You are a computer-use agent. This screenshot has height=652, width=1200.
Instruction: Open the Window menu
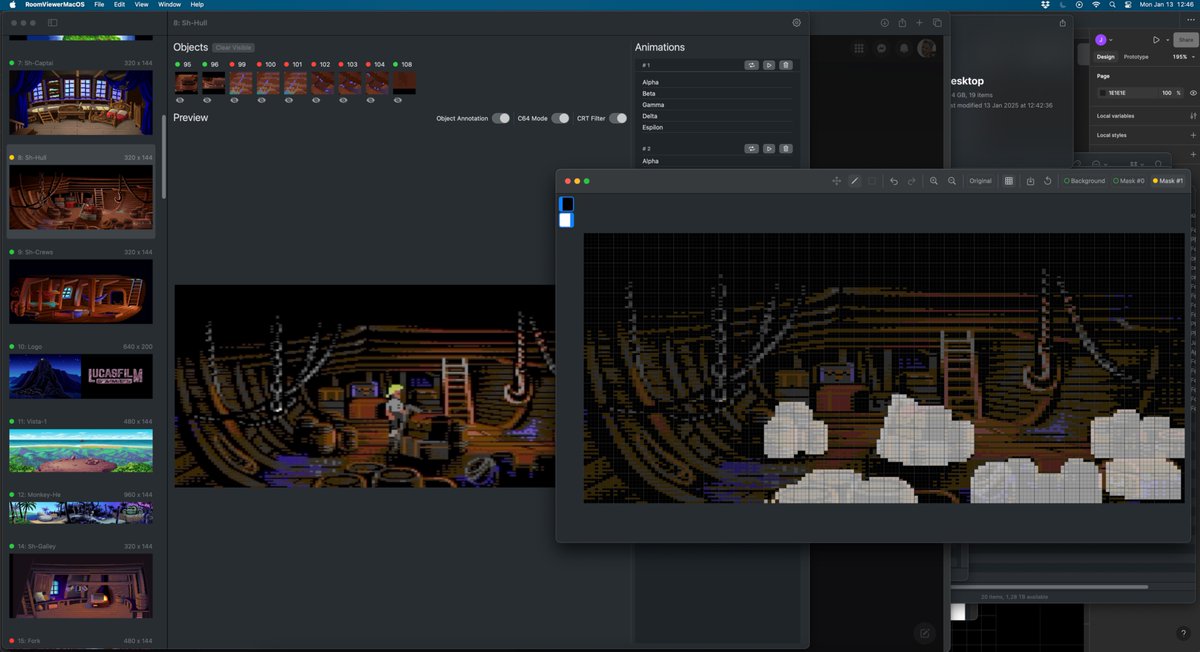click(169, 5)
